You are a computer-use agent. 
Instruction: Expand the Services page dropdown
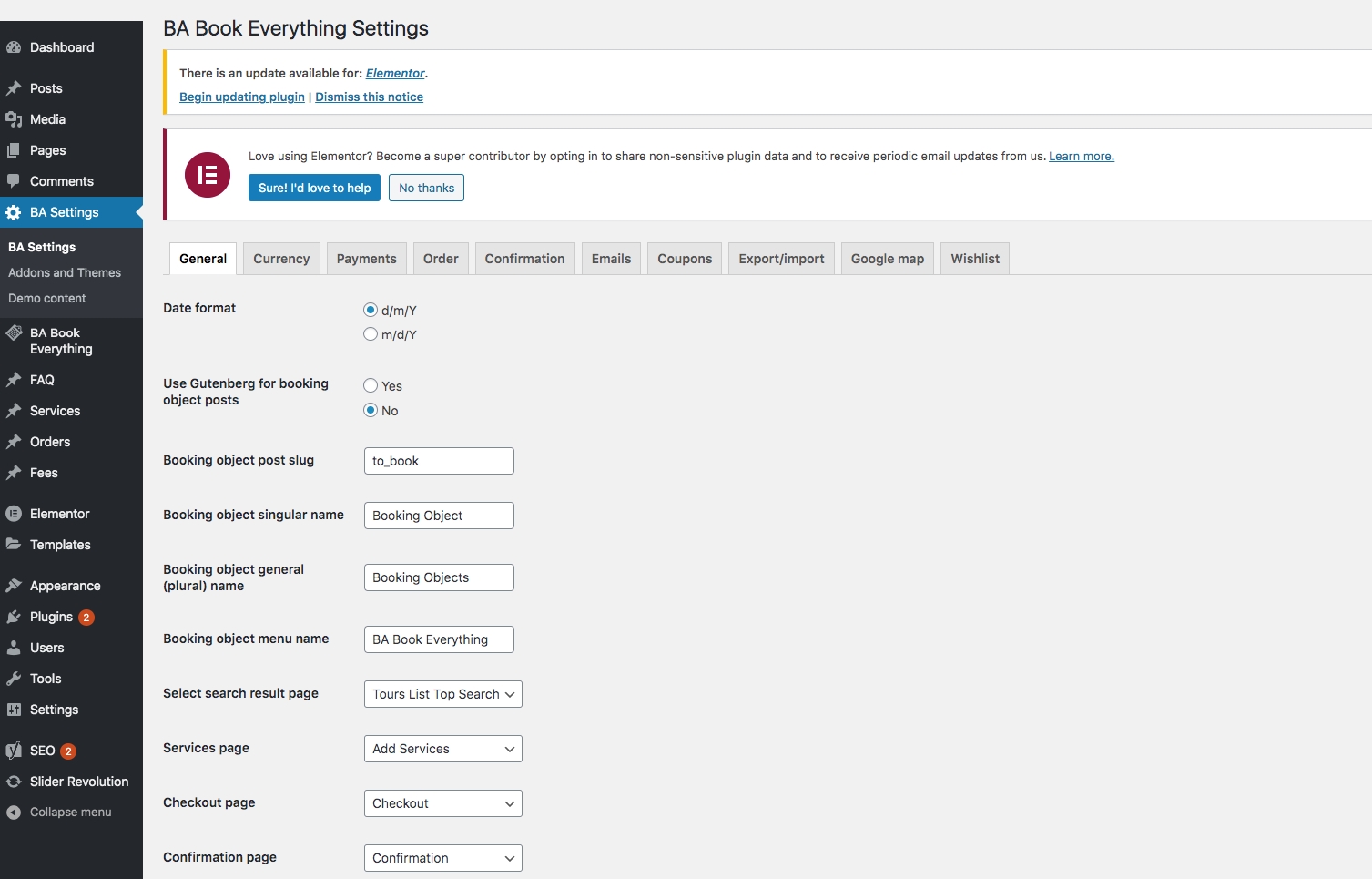(442, 749)
